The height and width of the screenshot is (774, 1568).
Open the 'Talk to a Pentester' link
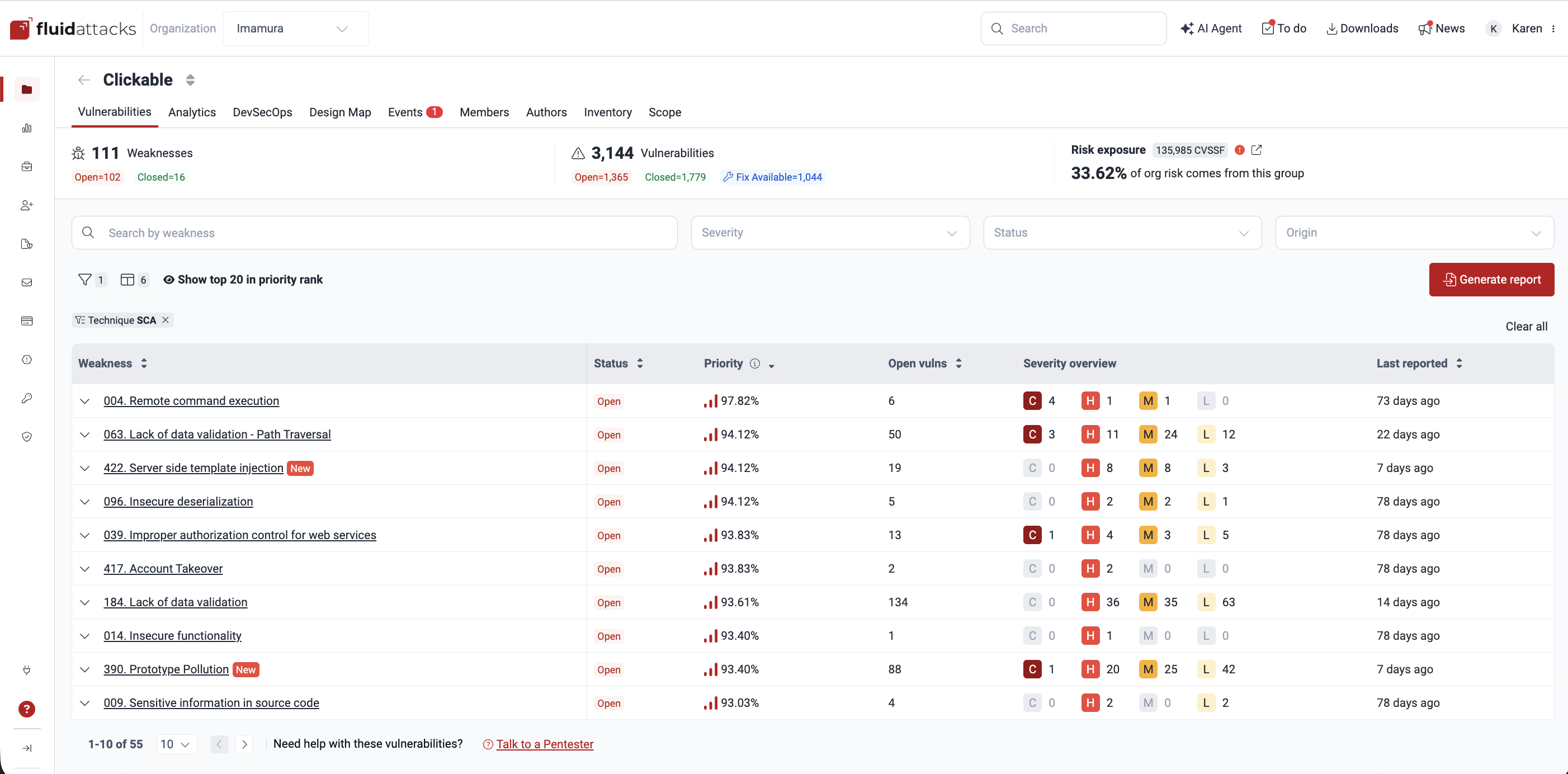(544, 744)
